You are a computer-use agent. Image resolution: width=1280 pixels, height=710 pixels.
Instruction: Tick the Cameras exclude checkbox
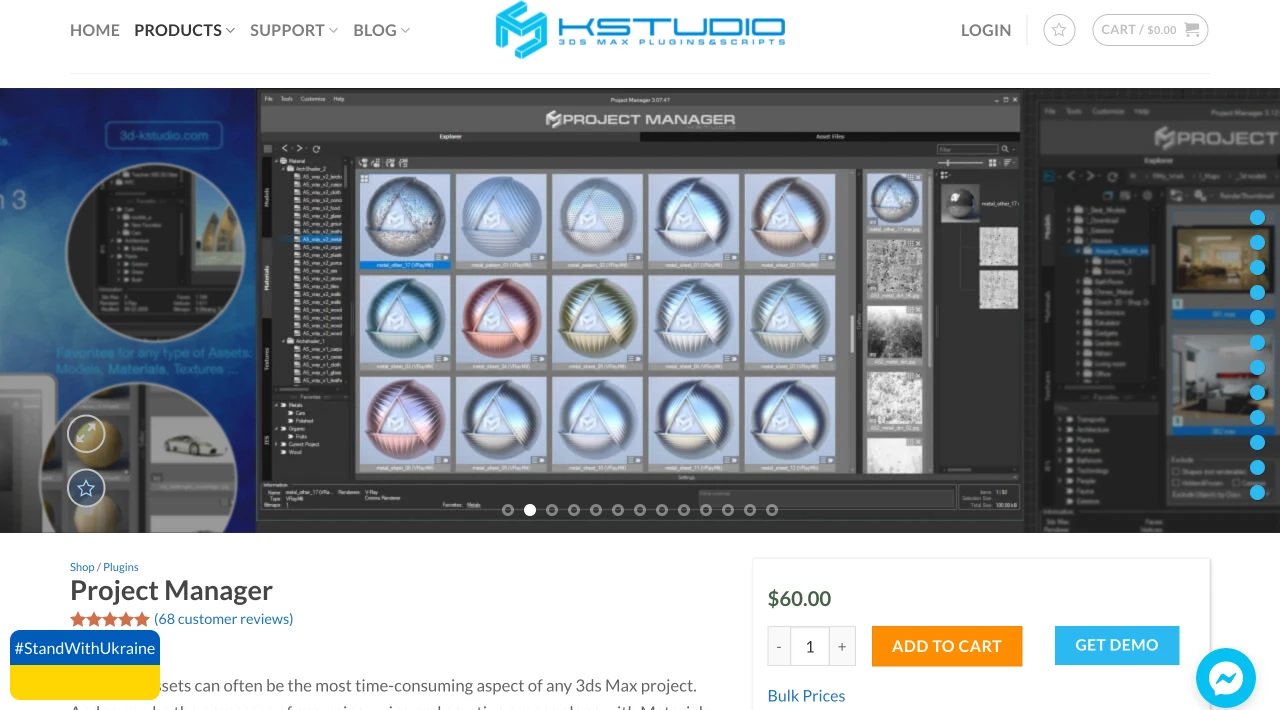point(1236,483)
